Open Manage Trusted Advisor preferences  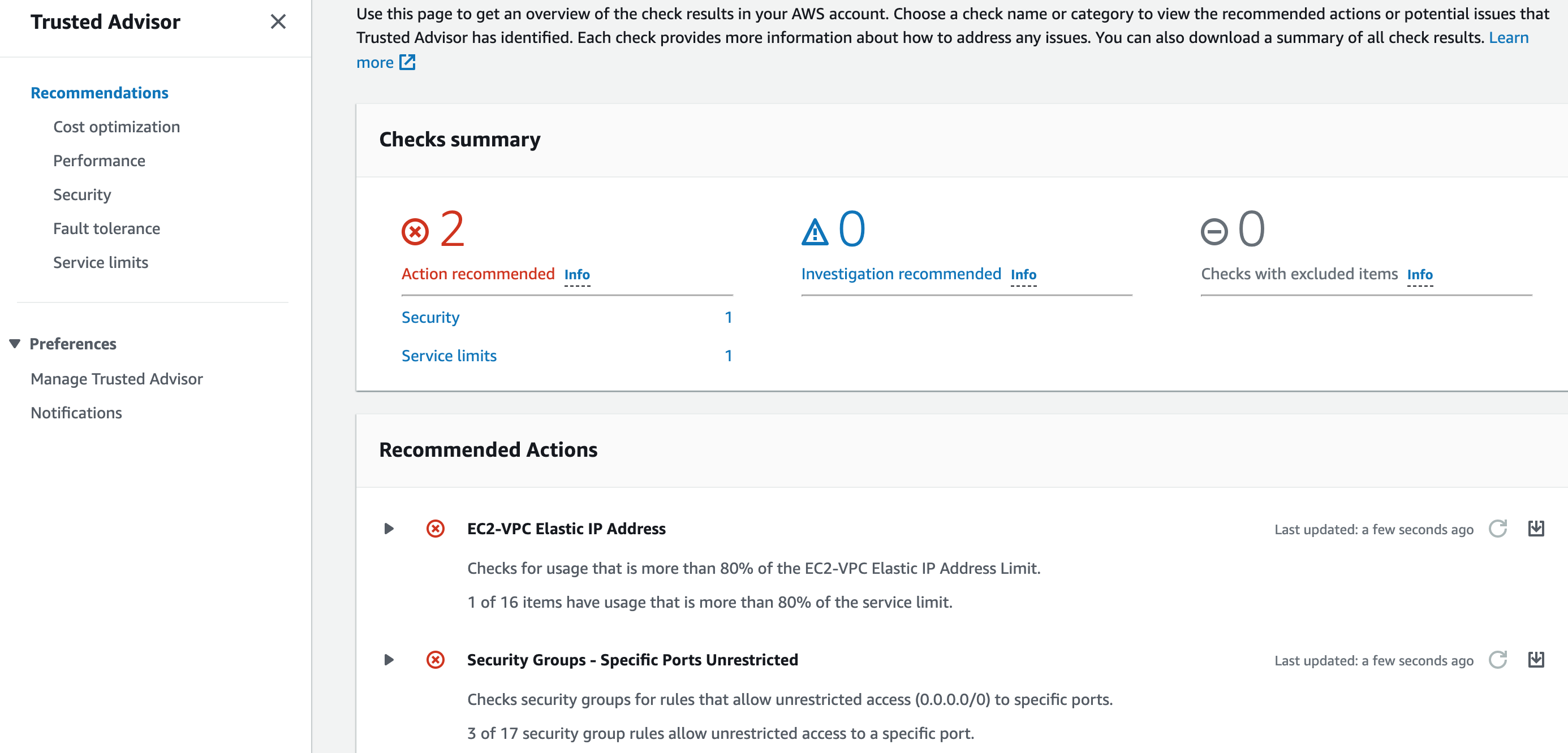coord(117,379)
